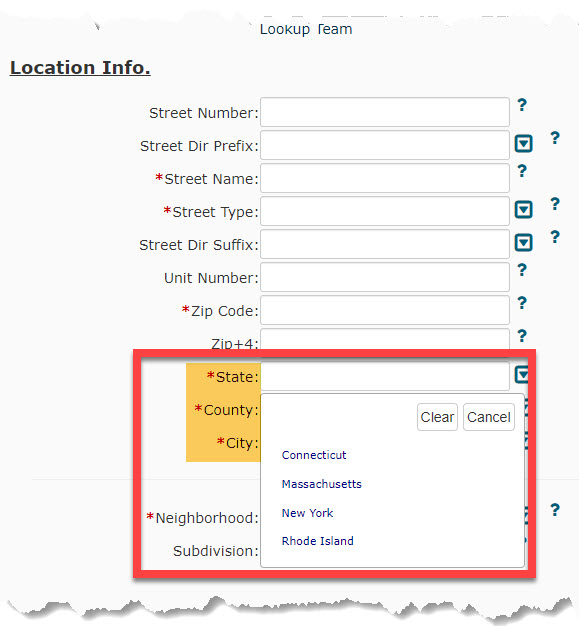The height and width of the screenshot is (626, 579).
Task: Choose Connecticut from the state list
Action: pos(314,455)
